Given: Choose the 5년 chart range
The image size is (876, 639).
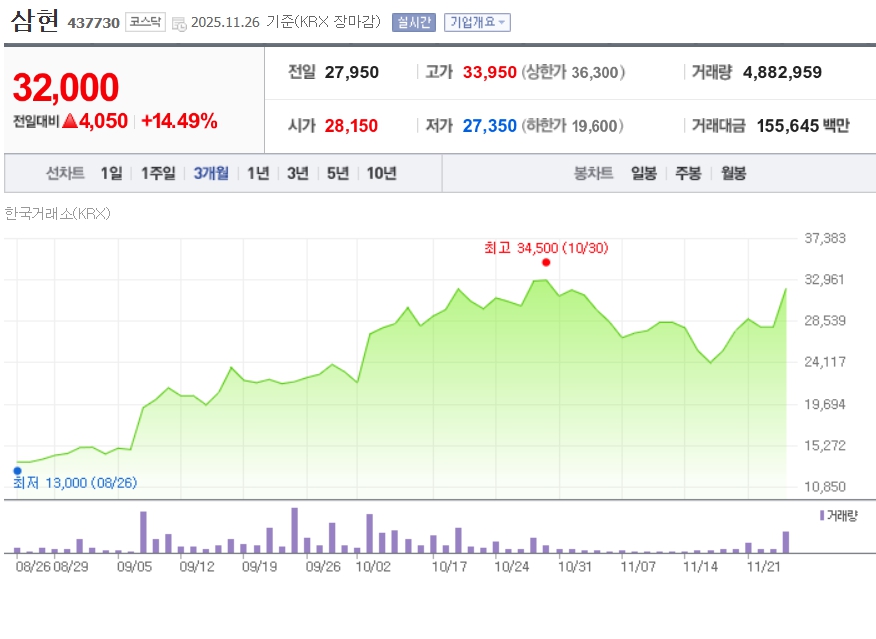Looking at the screenshot, I should [338, 173].
